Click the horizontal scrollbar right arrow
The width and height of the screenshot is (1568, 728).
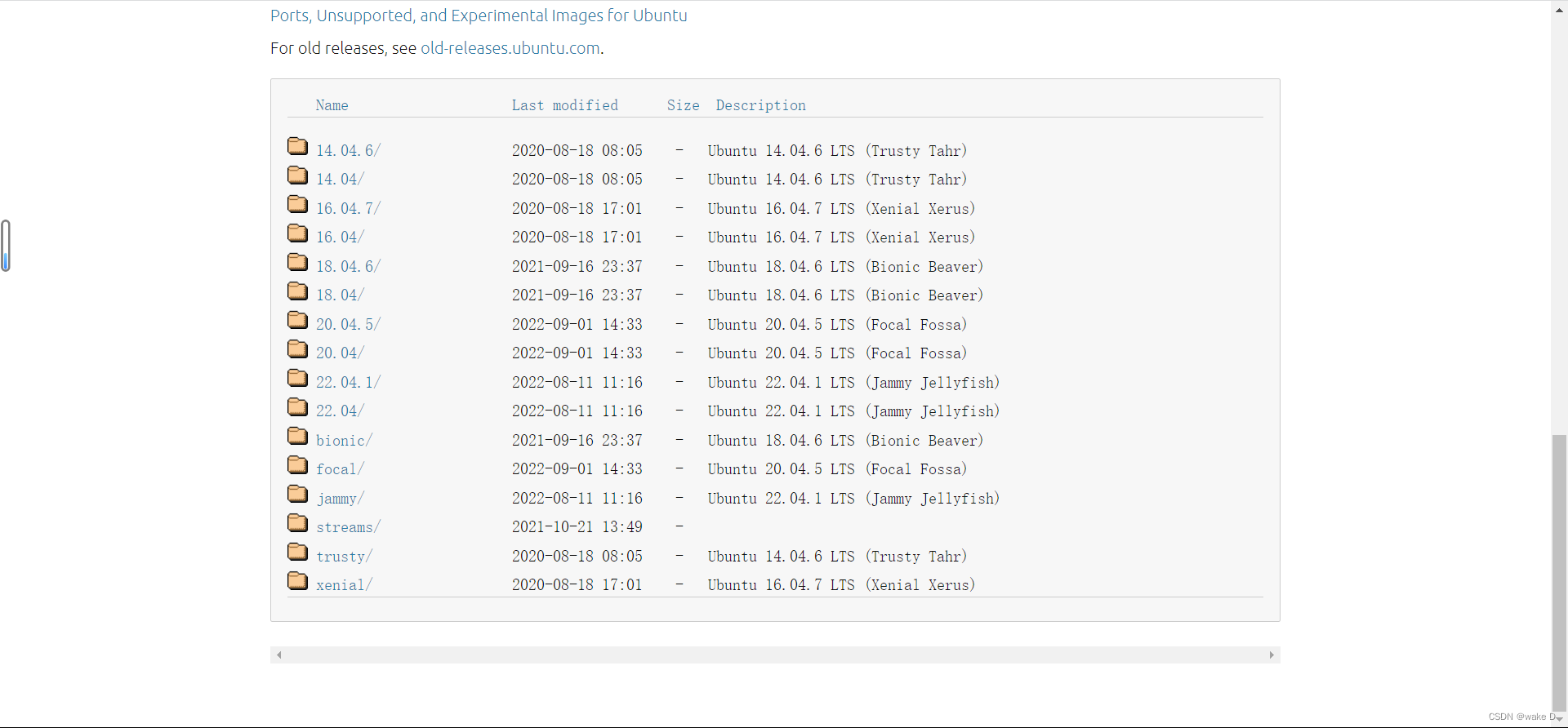(1272, 655)
